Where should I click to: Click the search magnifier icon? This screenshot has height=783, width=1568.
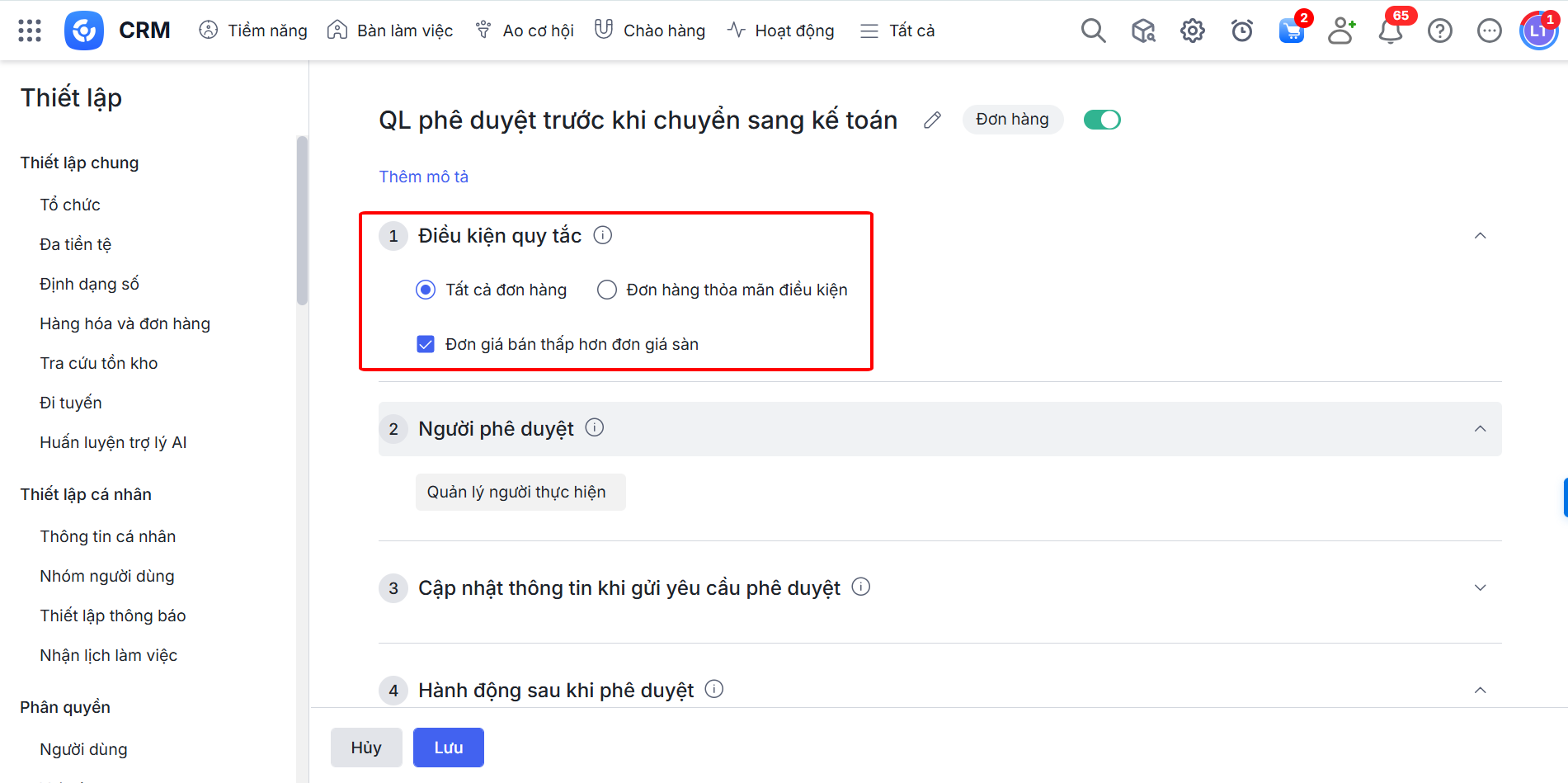tap(1093, 31)
